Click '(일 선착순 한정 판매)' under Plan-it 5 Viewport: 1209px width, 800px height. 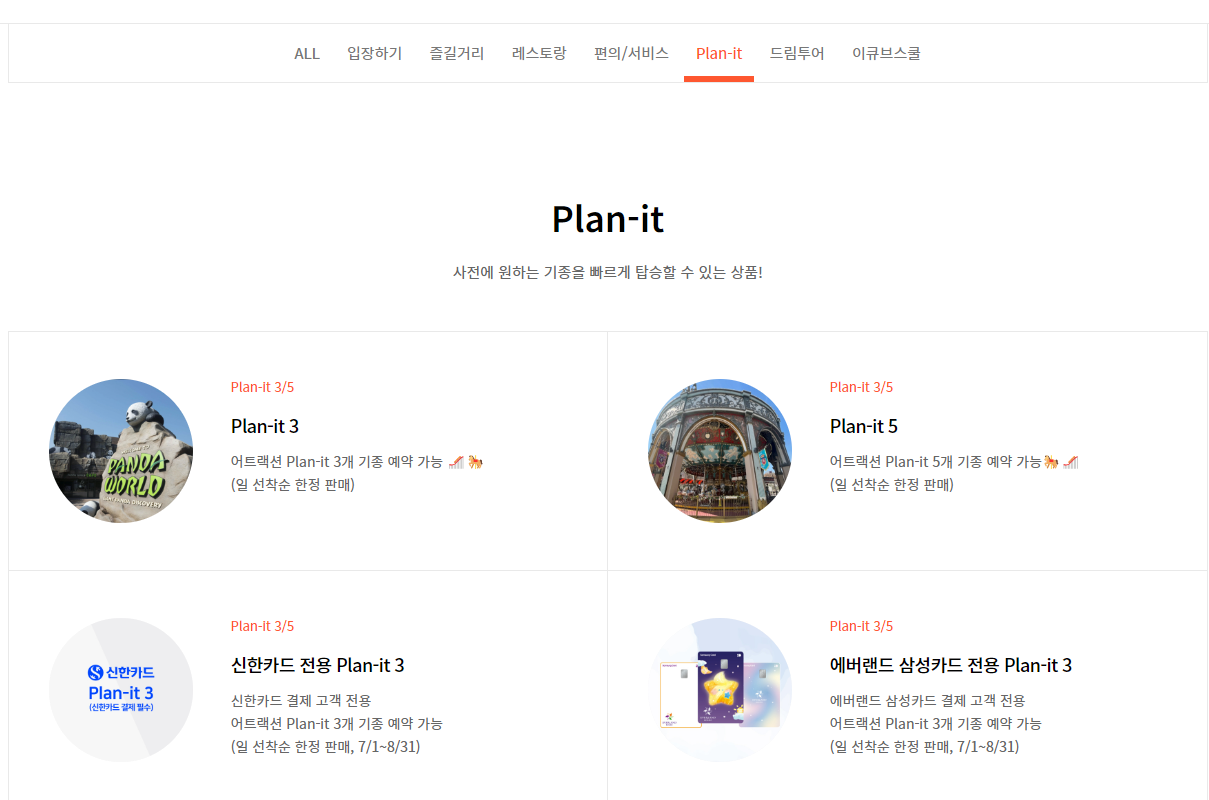[x=892, y=485]
